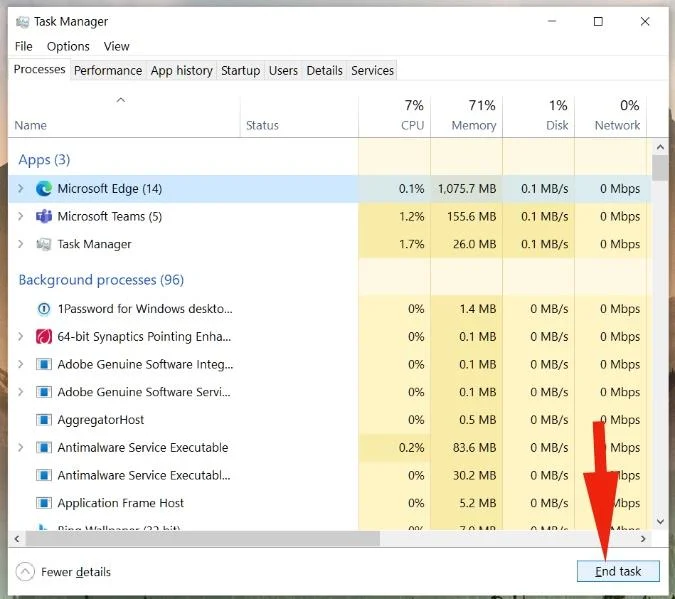Click the Task Manager row icon

point(44,244)
